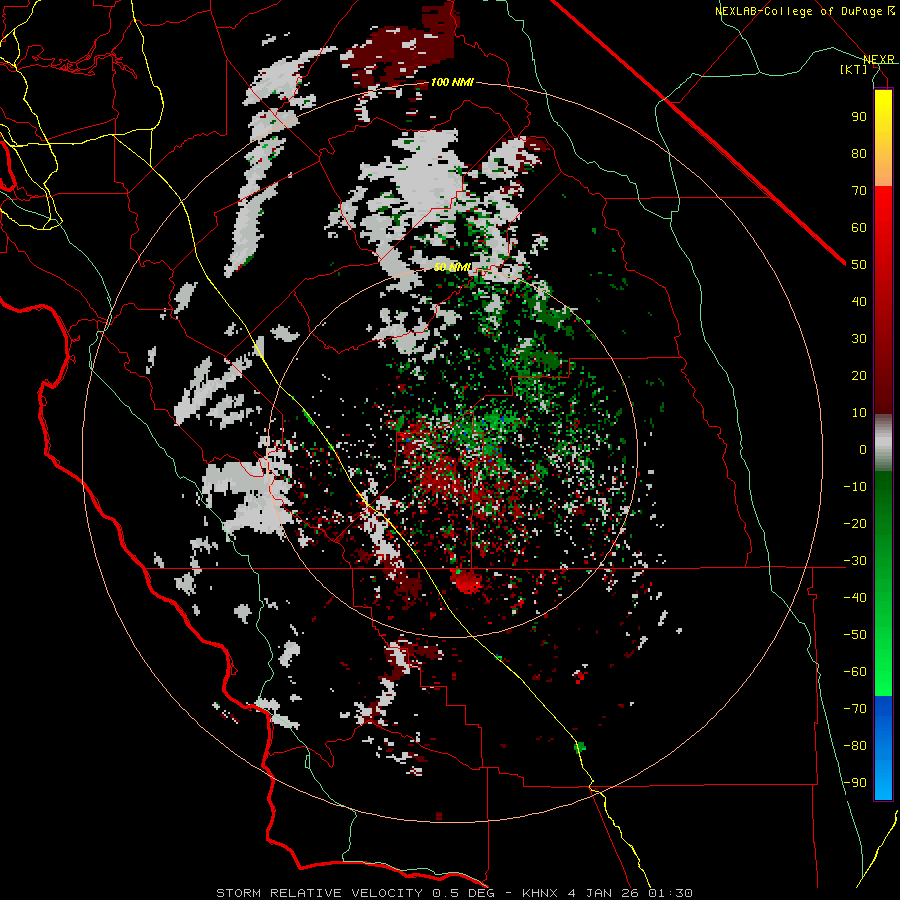The image size is (900, 900).
Task: Click the [KT] units label
Action: pyautogui.click(x=854, y=69)
